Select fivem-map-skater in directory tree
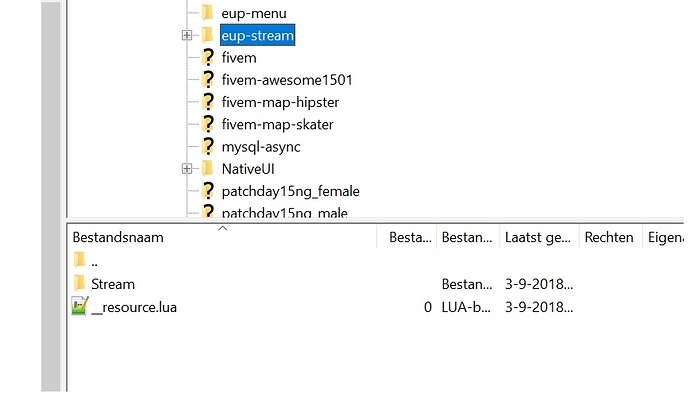 coord(277,124)
